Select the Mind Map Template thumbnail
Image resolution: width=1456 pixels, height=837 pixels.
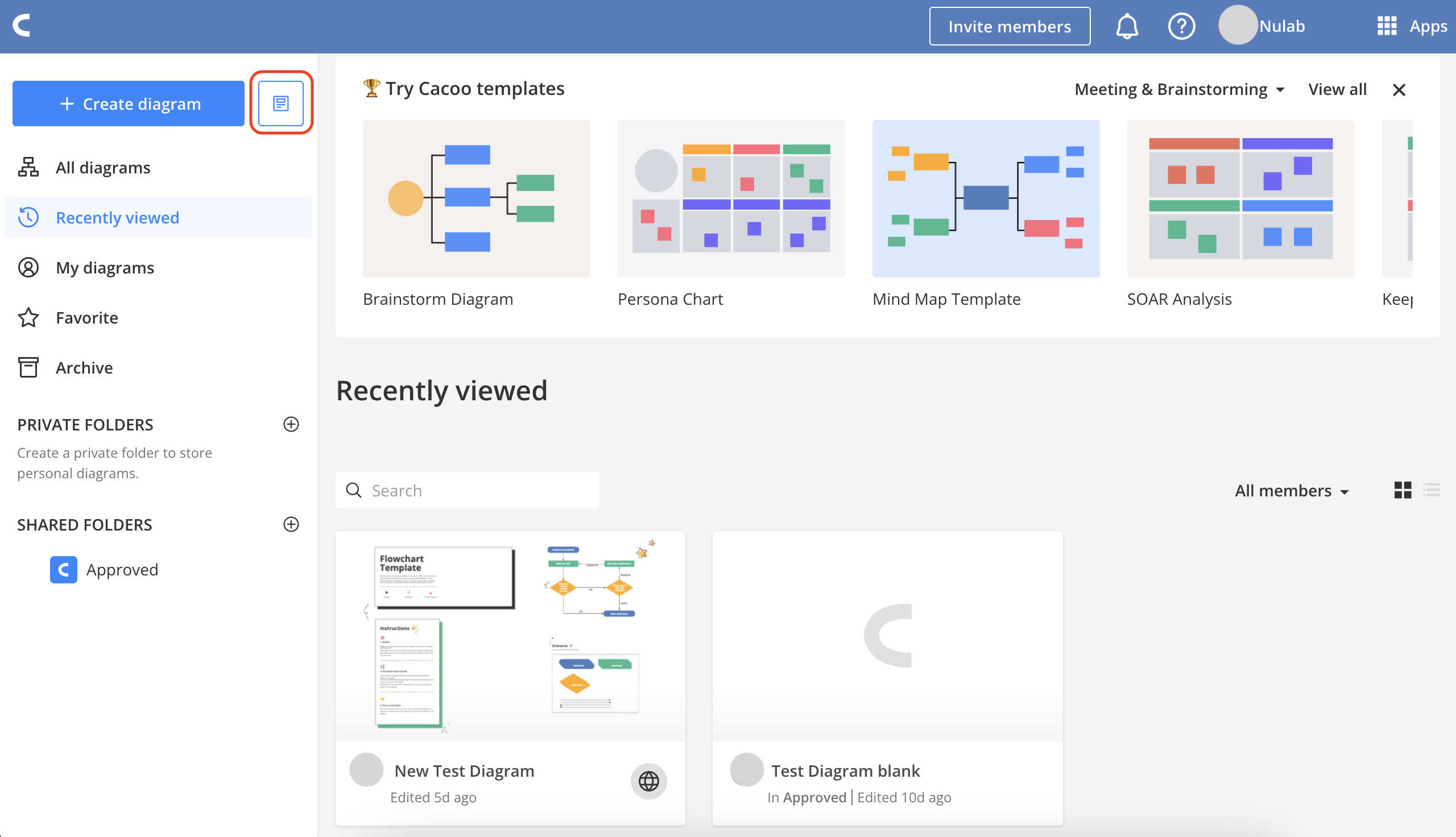pyautogui.click(x=986, y=198)
